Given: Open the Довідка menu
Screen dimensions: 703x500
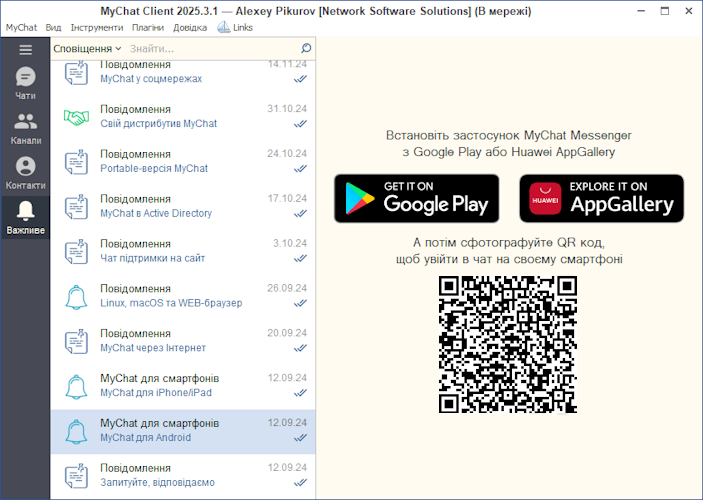Looking at the screenshot, I should [190, 27].
